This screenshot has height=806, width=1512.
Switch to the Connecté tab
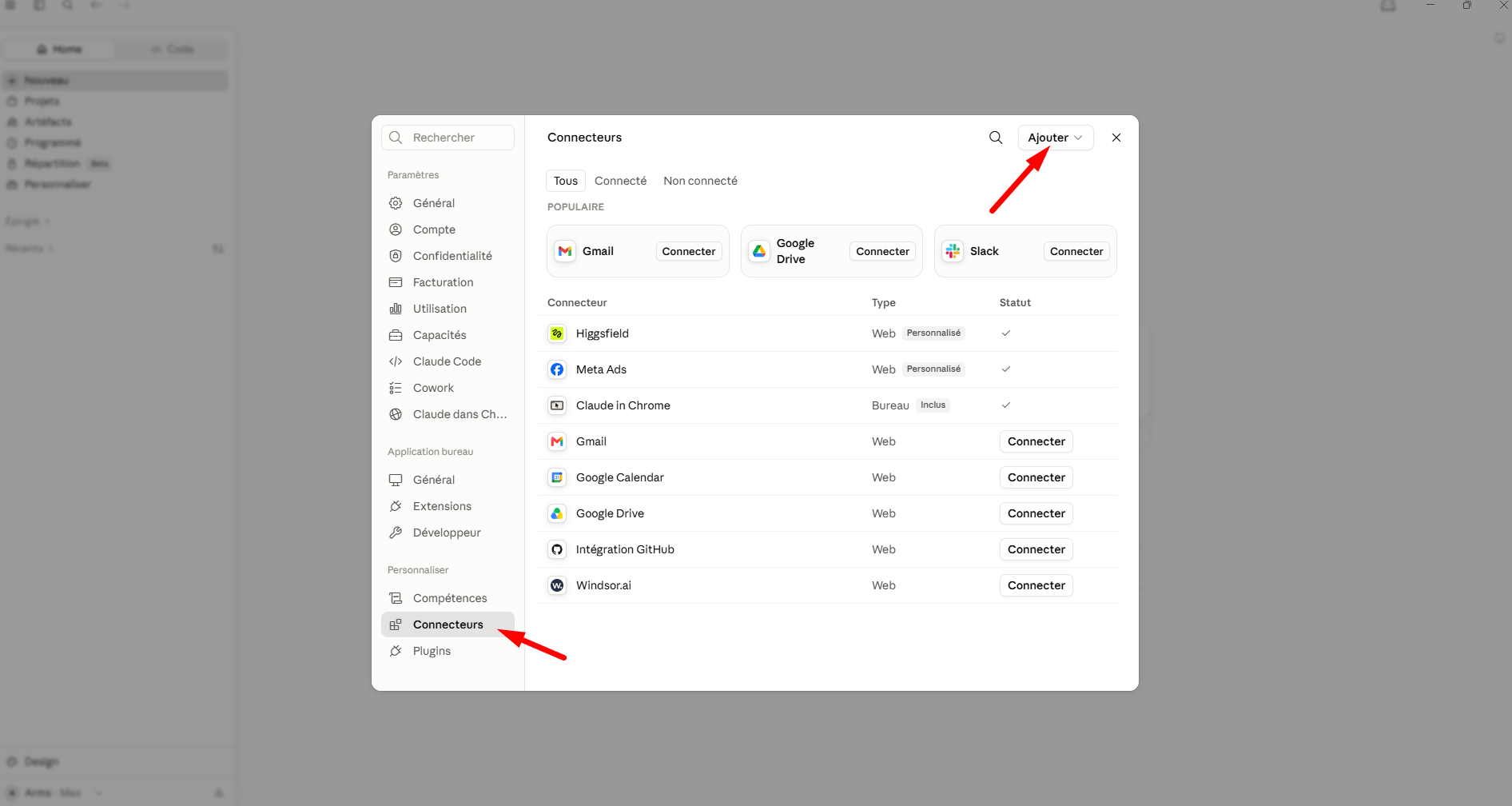[620, 181]
